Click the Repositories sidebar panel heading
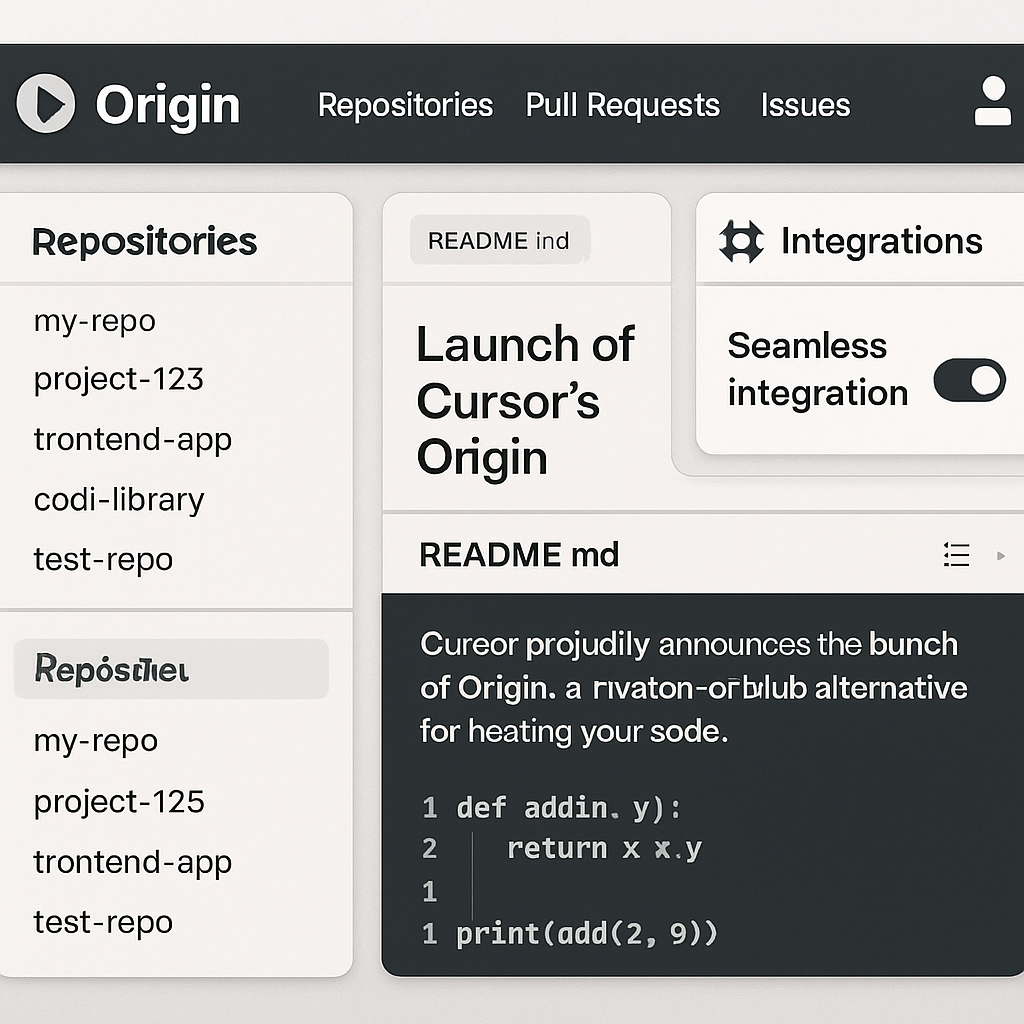Viewport: 1024px width, 1024px height. coord(144,242)
